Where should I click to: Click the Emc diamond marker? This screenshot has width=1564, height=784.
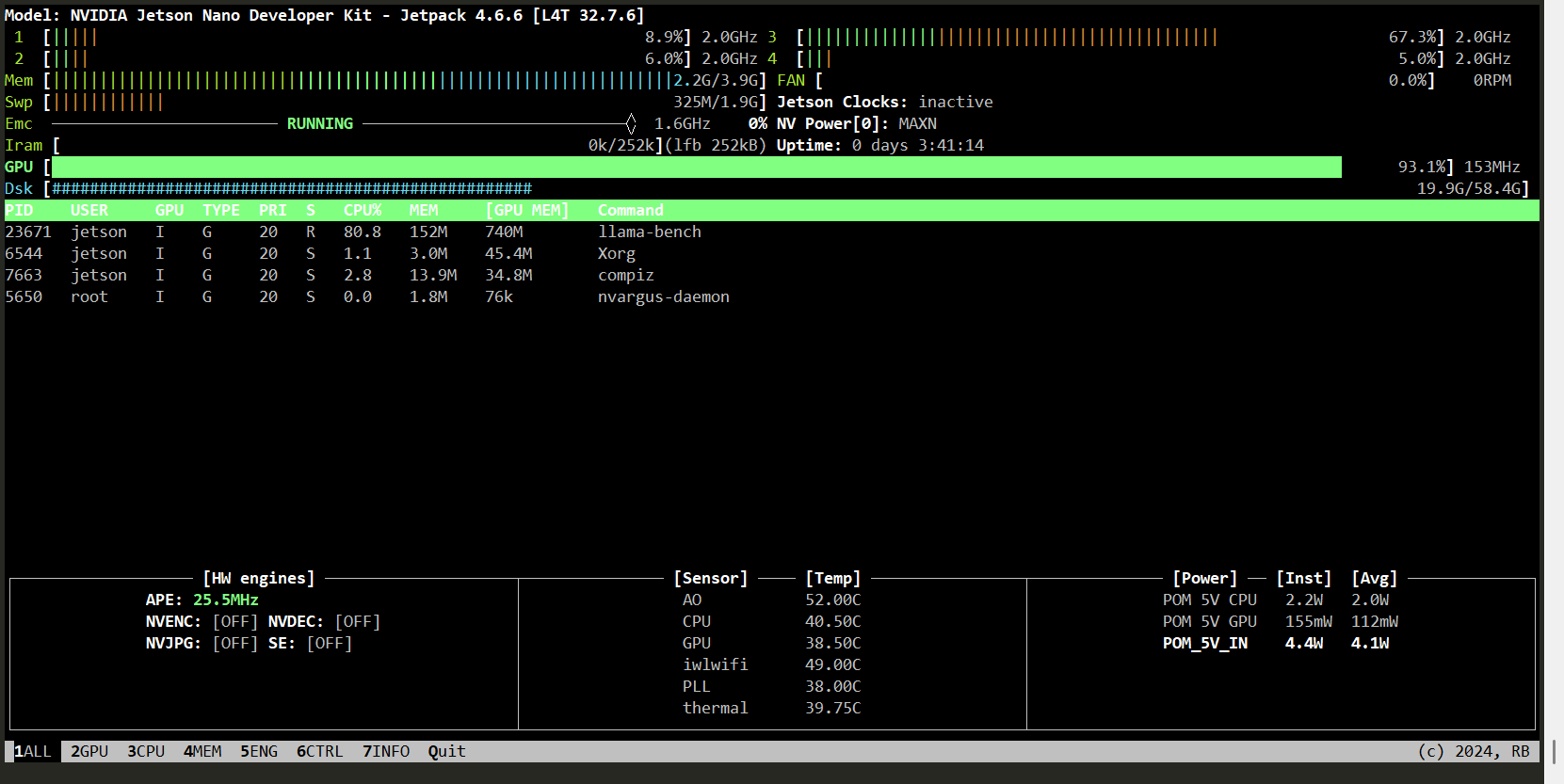tap(631, 124)
